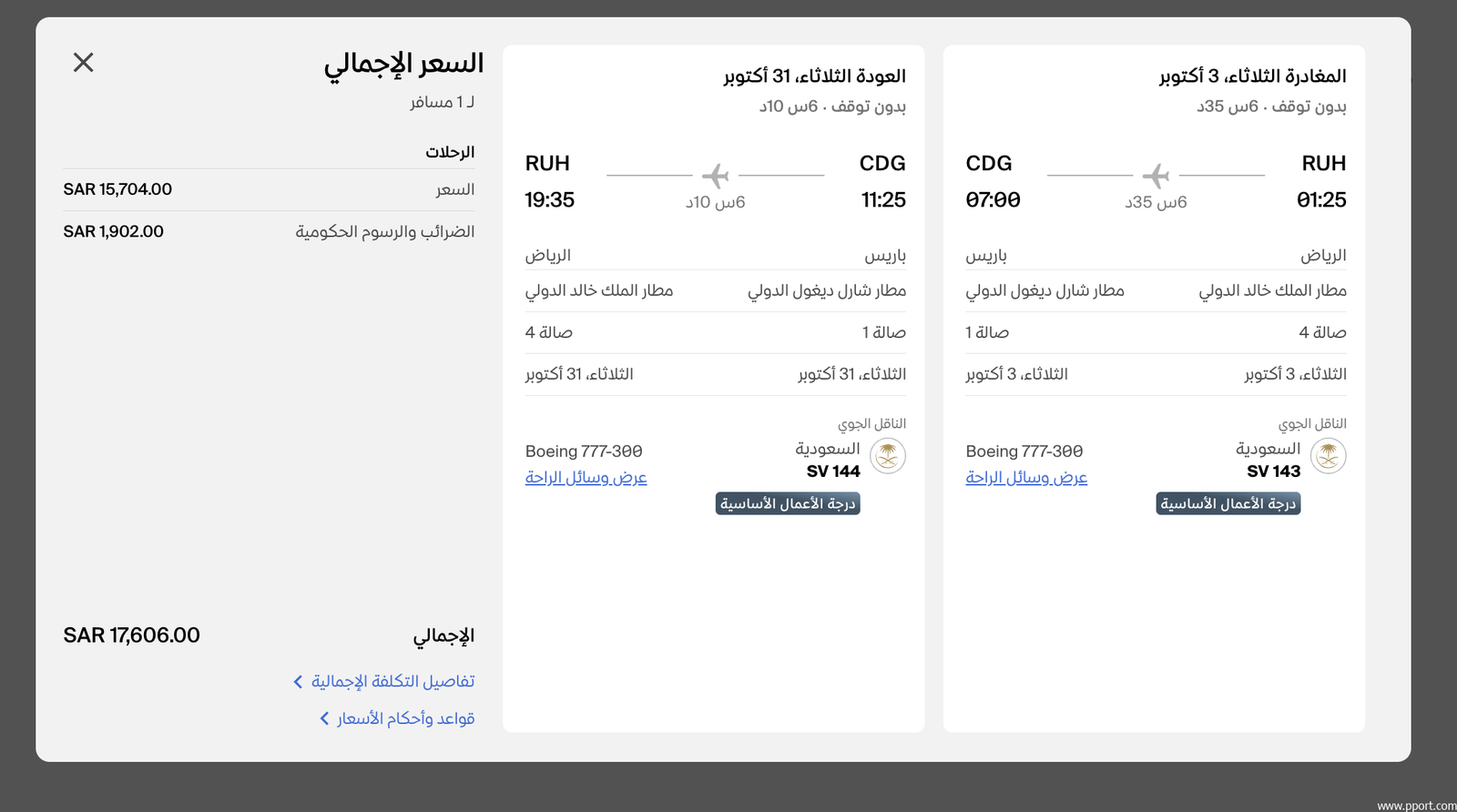Click the departure heading المغادرة الثلاثاء، 3 أكتوبر
This screenshot has height=812, width=1457.
(1252, 76)
